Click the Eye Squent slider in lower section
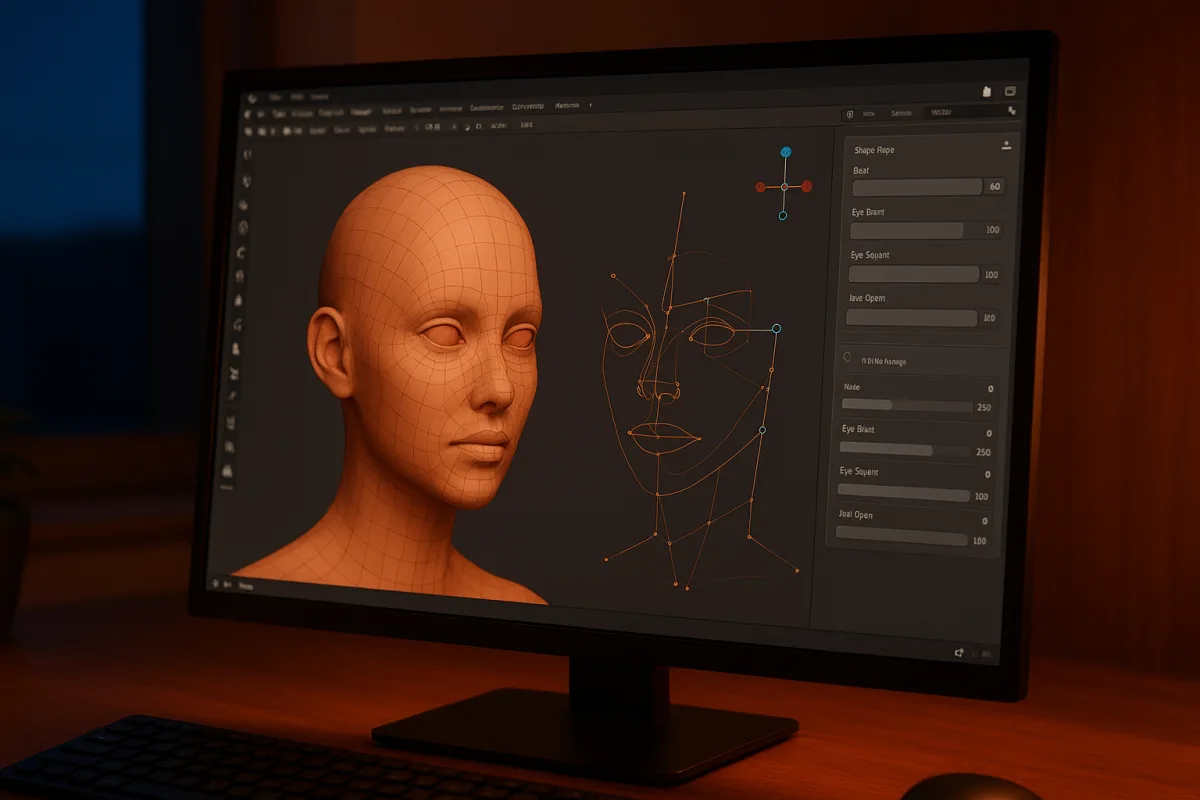The image size is (1200, 800). coord(903,494)
